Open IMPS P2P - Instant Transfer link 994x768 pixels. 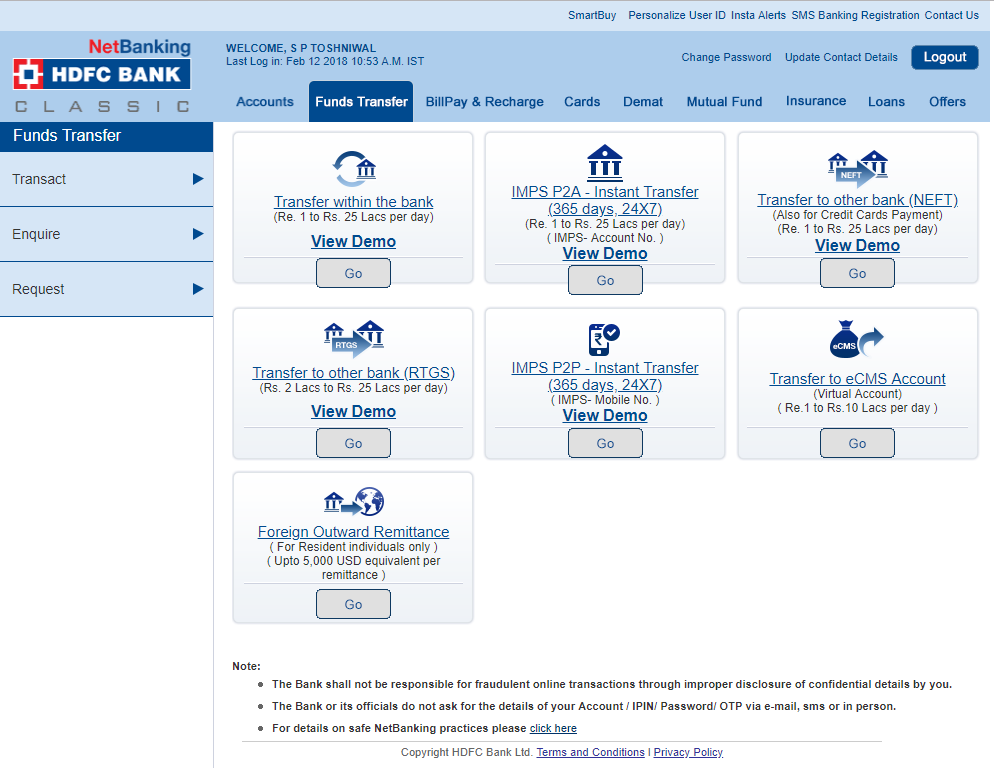pos(605,376)
